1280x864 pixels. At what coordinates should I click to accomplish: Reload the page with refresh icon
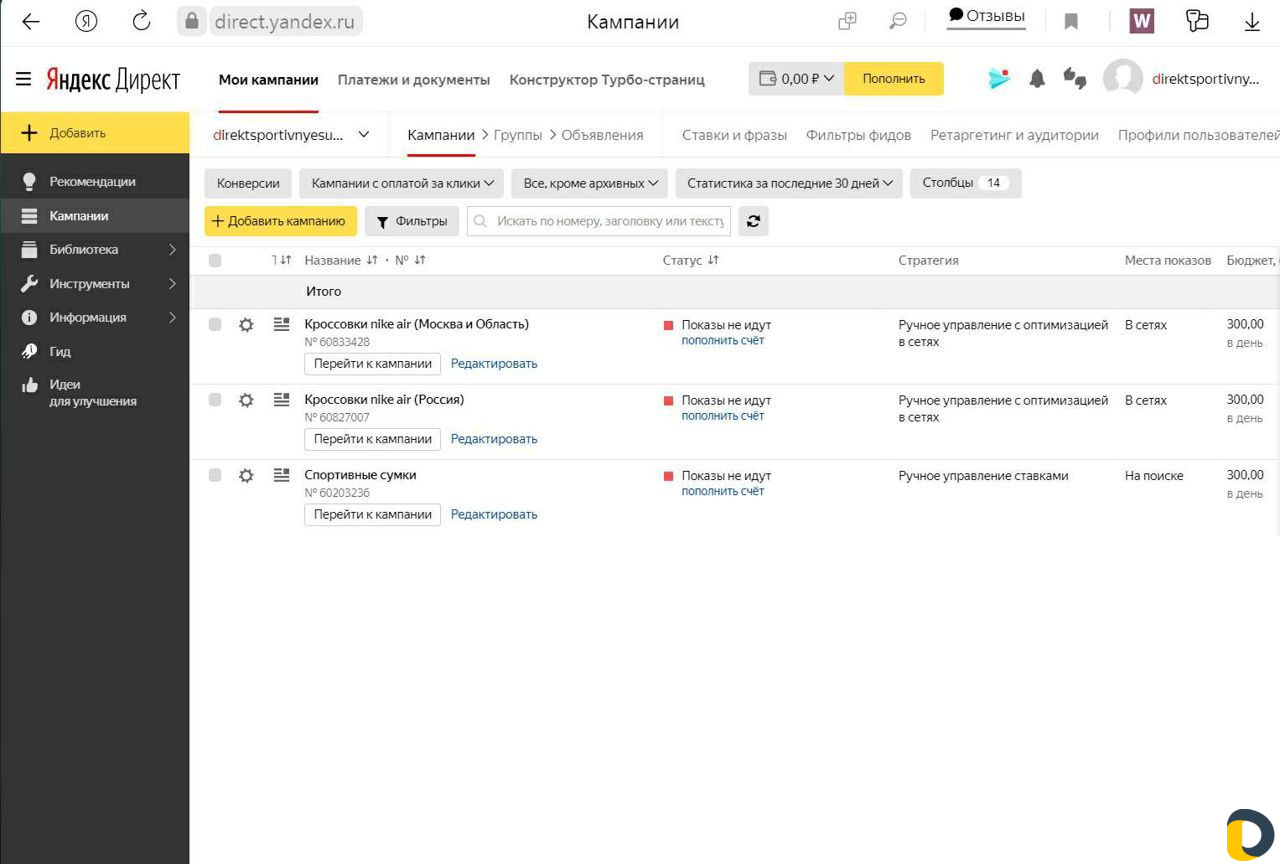[x=141, y=21]
